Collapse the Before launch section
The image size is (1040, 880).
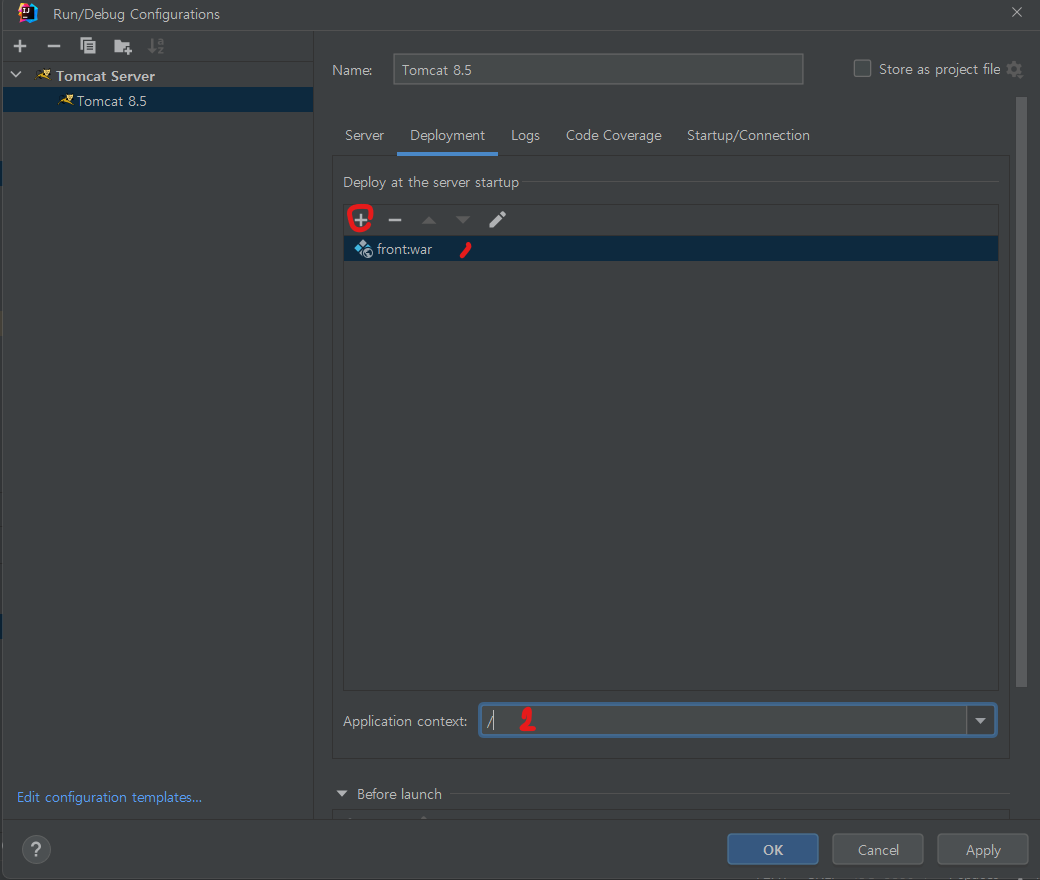pos(342,794)
